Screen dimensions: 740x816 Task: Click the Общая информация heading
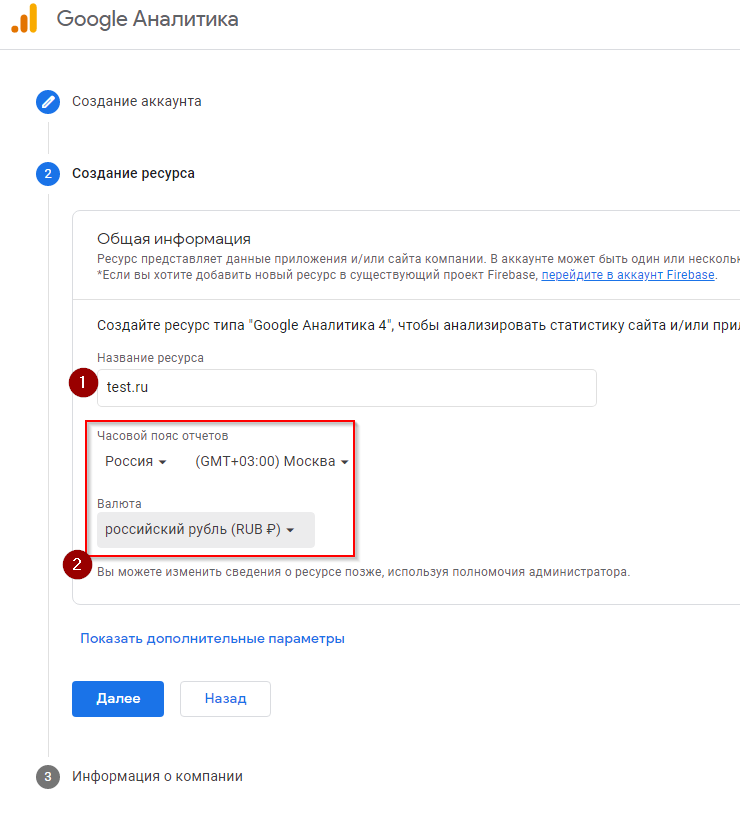(x=173, y=239)
